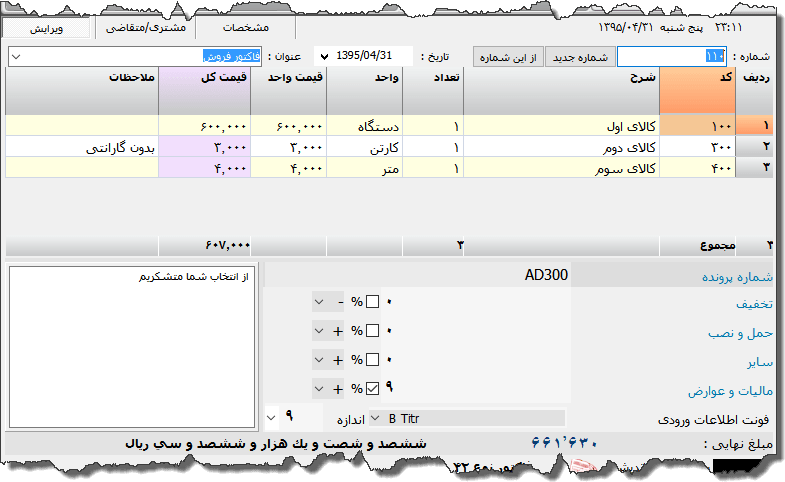Select the کالای اول description cell

coord(561,126)
